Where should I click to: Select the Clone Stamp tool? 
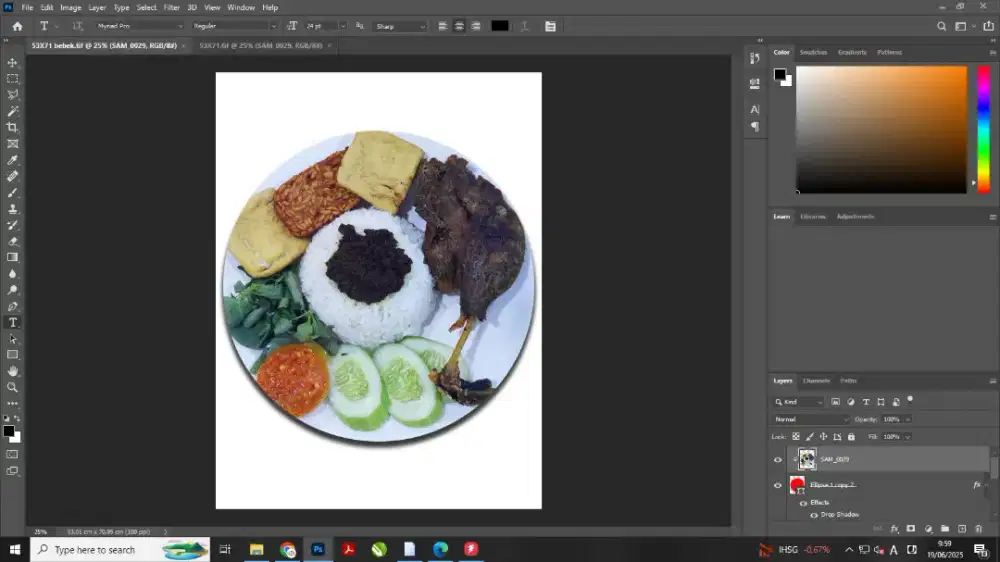click(x=12, y=209)
